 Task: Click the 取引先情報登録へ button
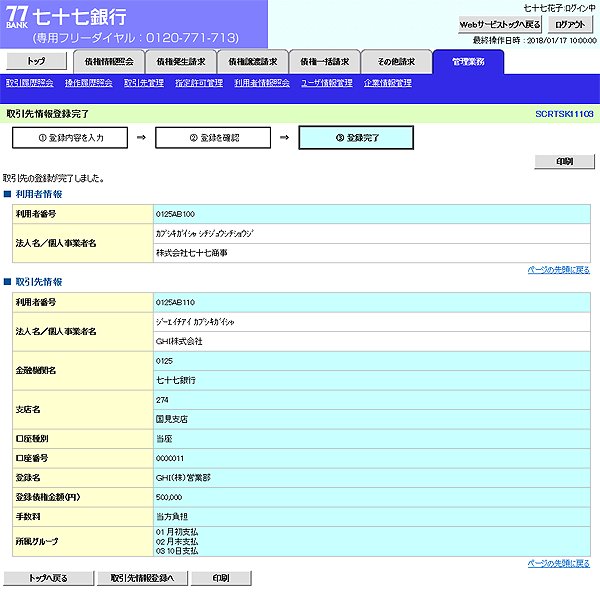(x=142, y=578)
